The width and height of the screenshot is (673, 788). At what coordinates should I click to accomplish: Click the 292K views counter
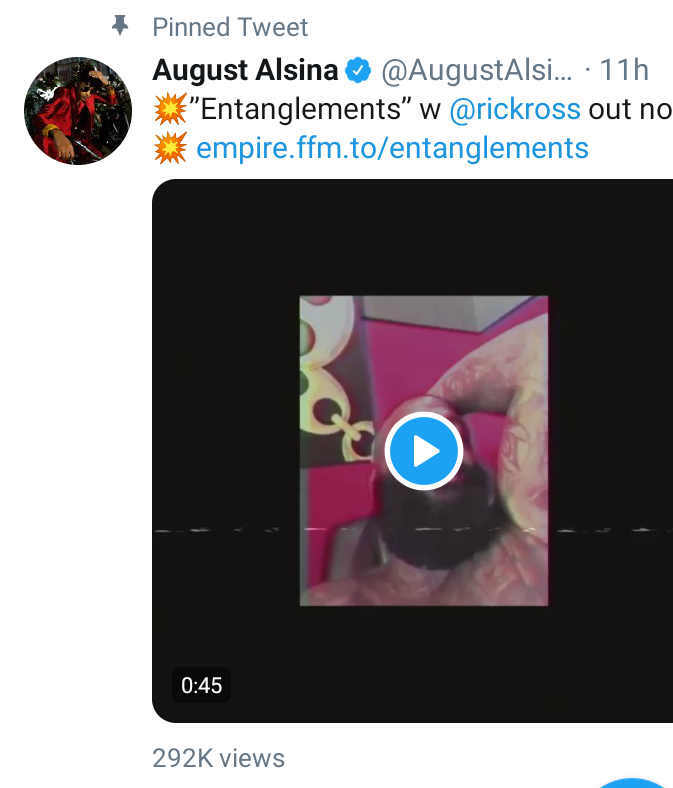tap(219, 758)
